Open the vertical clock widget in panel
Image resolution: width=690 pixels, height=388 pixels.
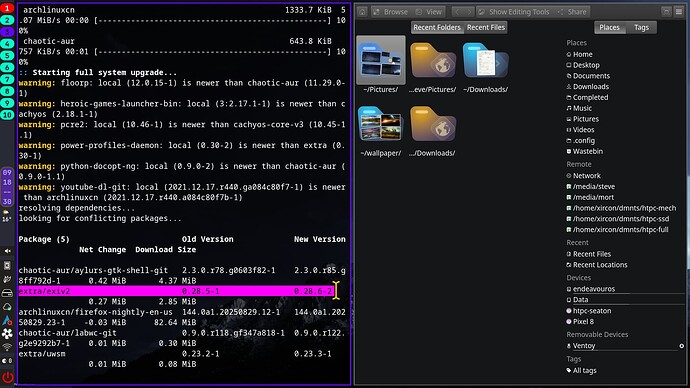(7, 187)
